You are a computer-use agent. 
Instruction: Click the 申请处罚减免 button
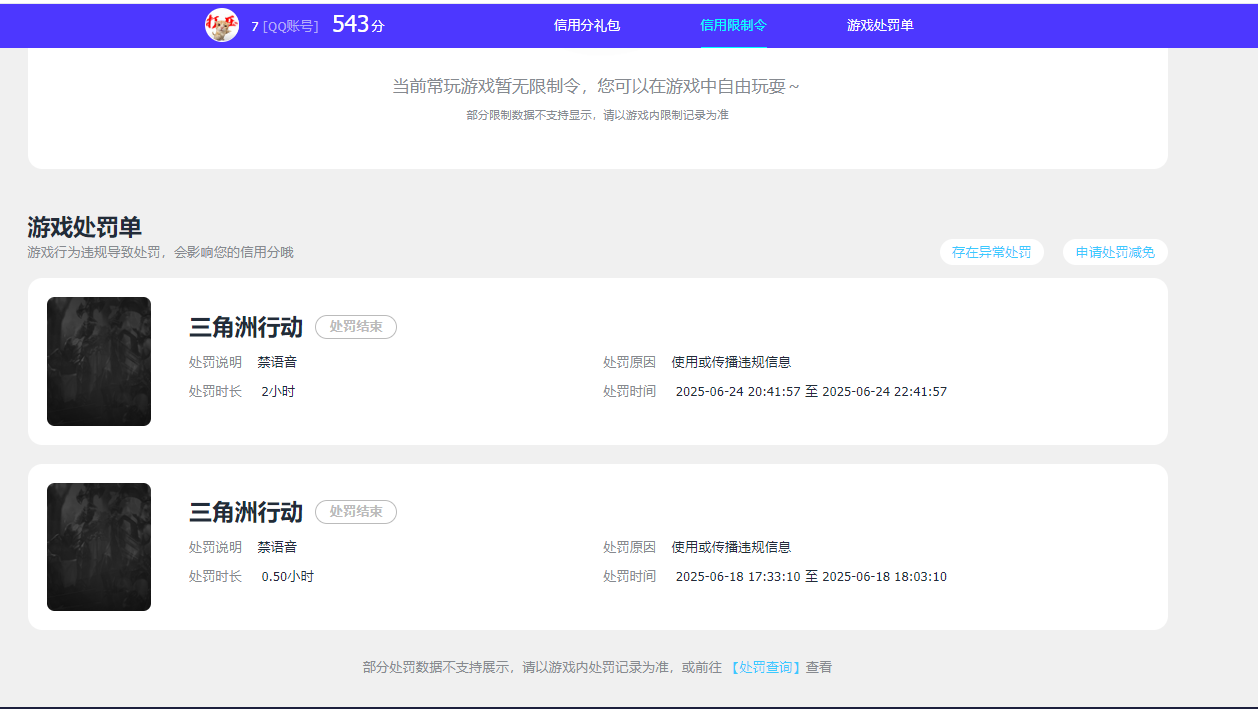click(1114, 252)
